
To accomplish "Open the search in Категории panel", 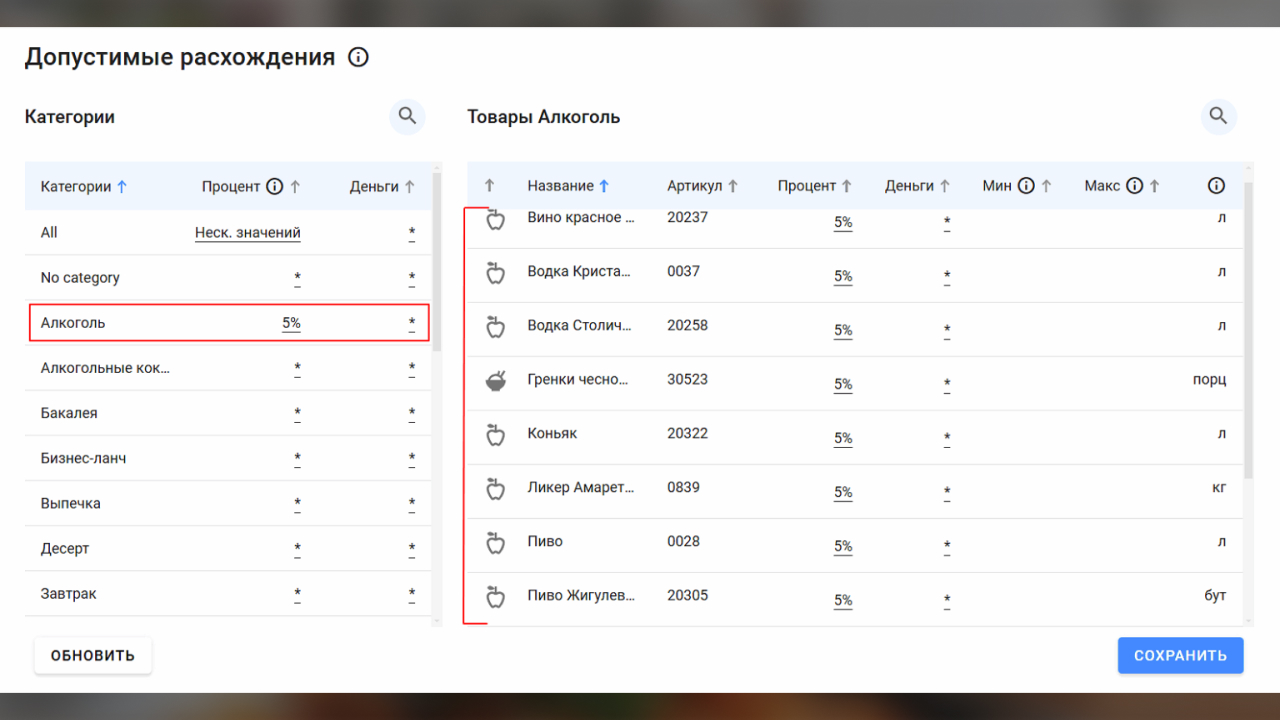I will click(x=407, y=116).
